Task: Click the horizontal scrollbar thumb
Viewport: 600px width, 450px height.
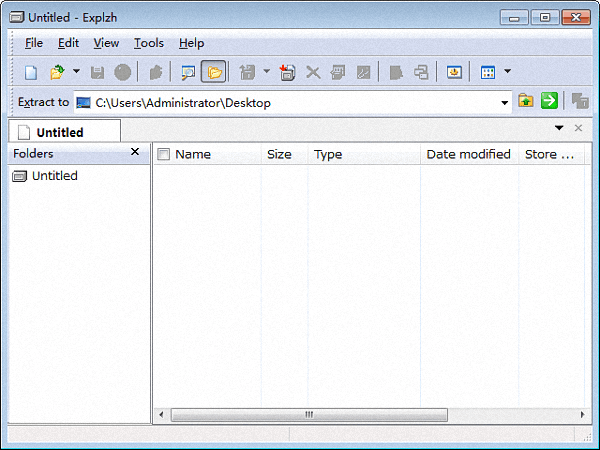Action: [x=308, y=414]
